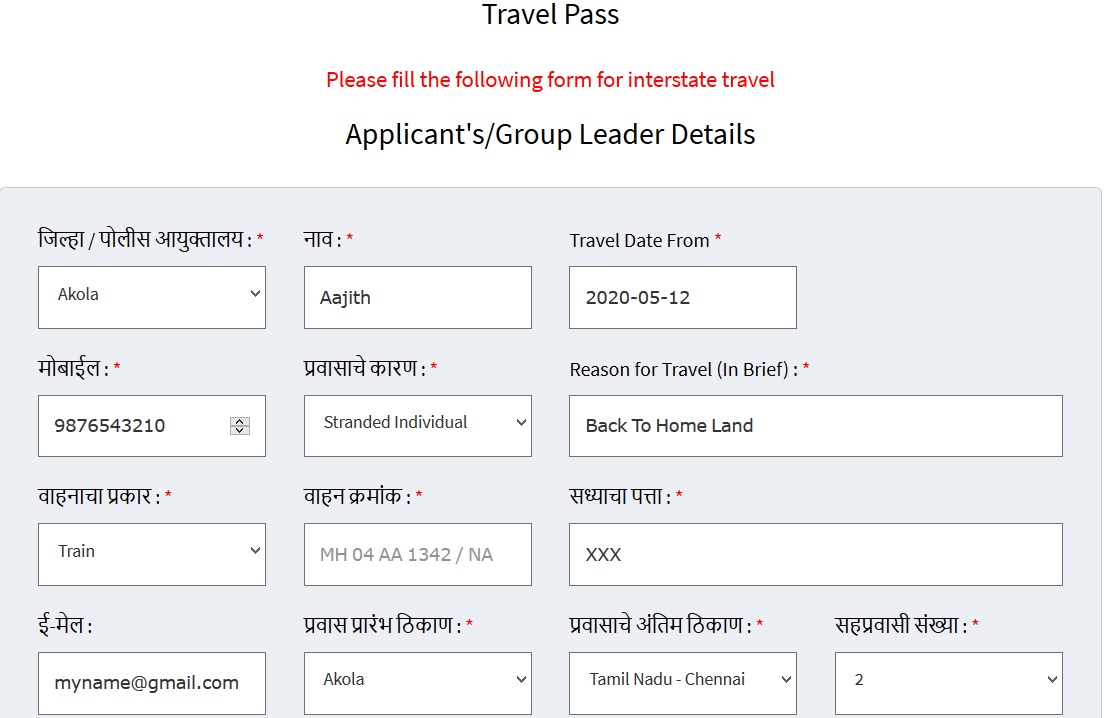This screenshot has width=1104, height=718.
Task: Expand the vehicle type Train dropdown
Action: pyautogui.click(x=152, y=552)
